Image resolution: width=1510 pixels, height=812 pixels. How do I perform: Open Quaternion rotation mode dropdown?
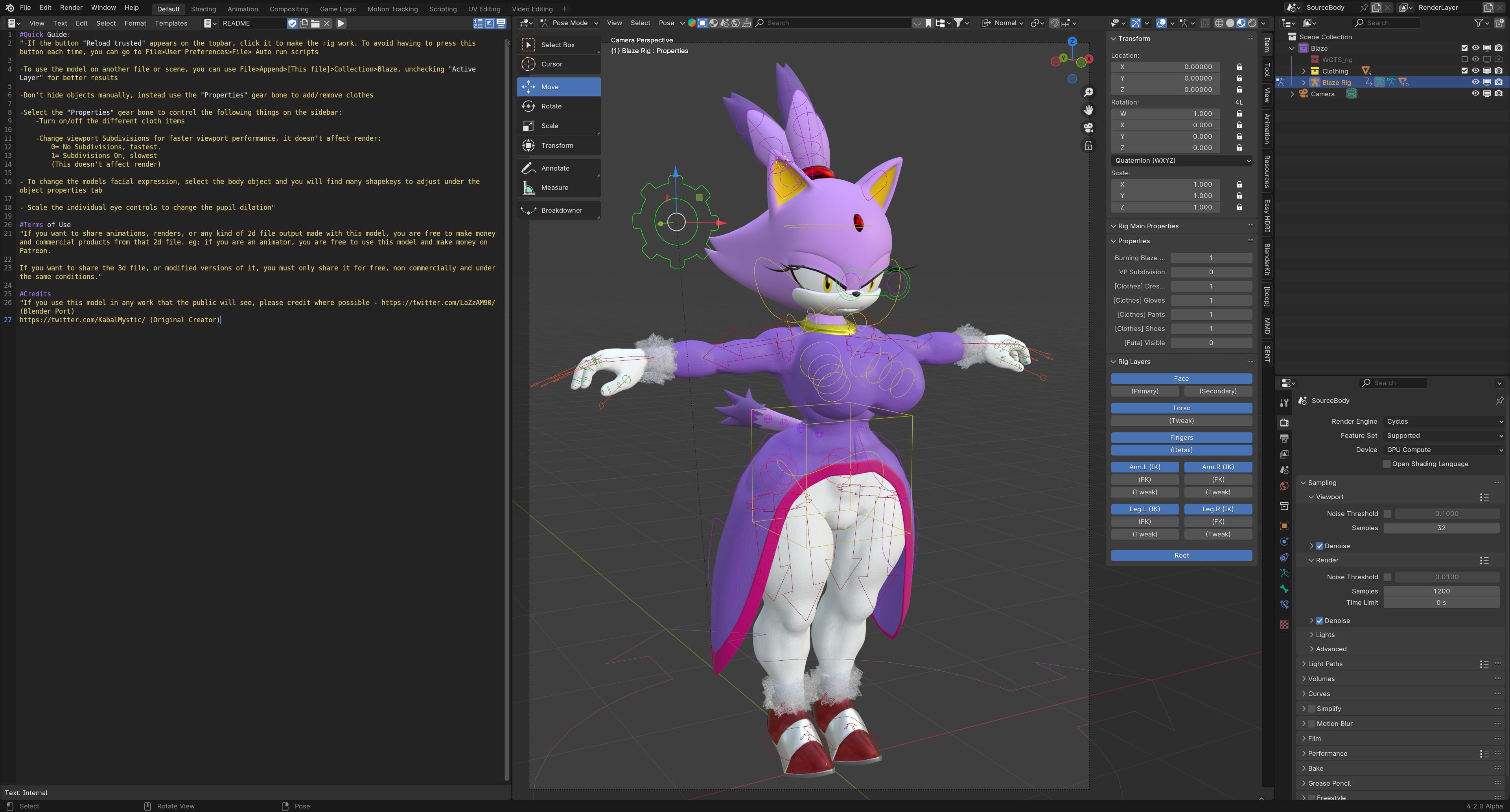(x=1182, y=160)
